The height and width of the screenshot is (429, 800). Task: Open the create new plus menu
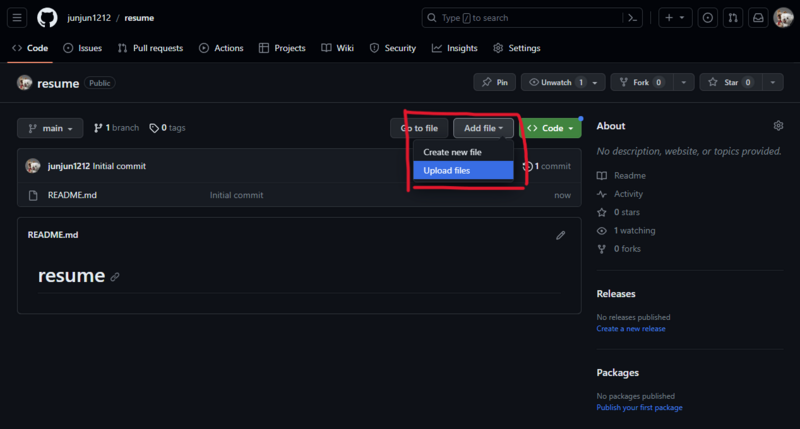click(674, 18)
